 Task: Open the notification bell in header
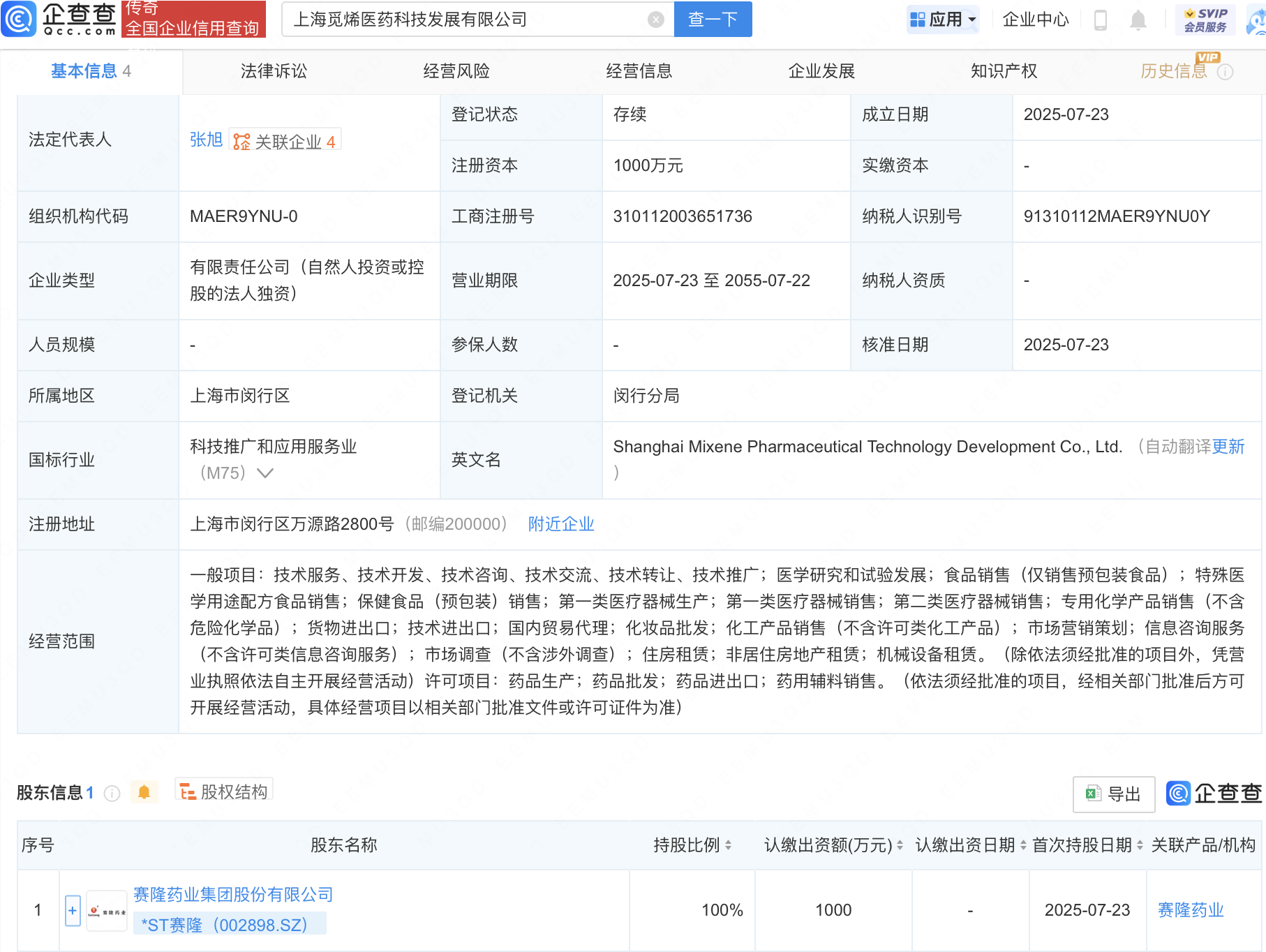click(1138, 20)
